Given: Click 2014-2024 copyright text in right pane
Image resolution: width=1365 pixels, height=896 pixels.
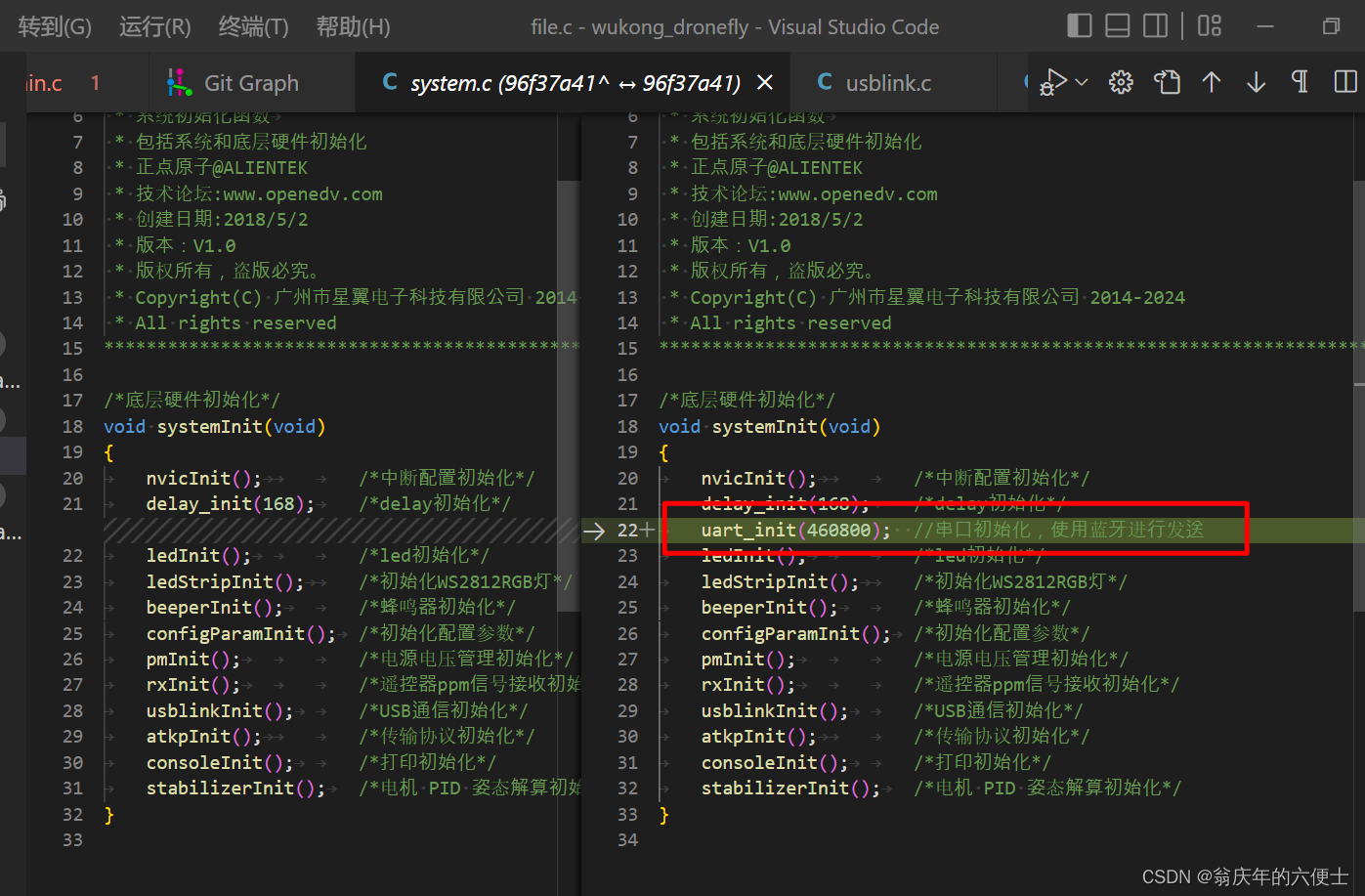Looking at the screenshot, I should 1137,297.
